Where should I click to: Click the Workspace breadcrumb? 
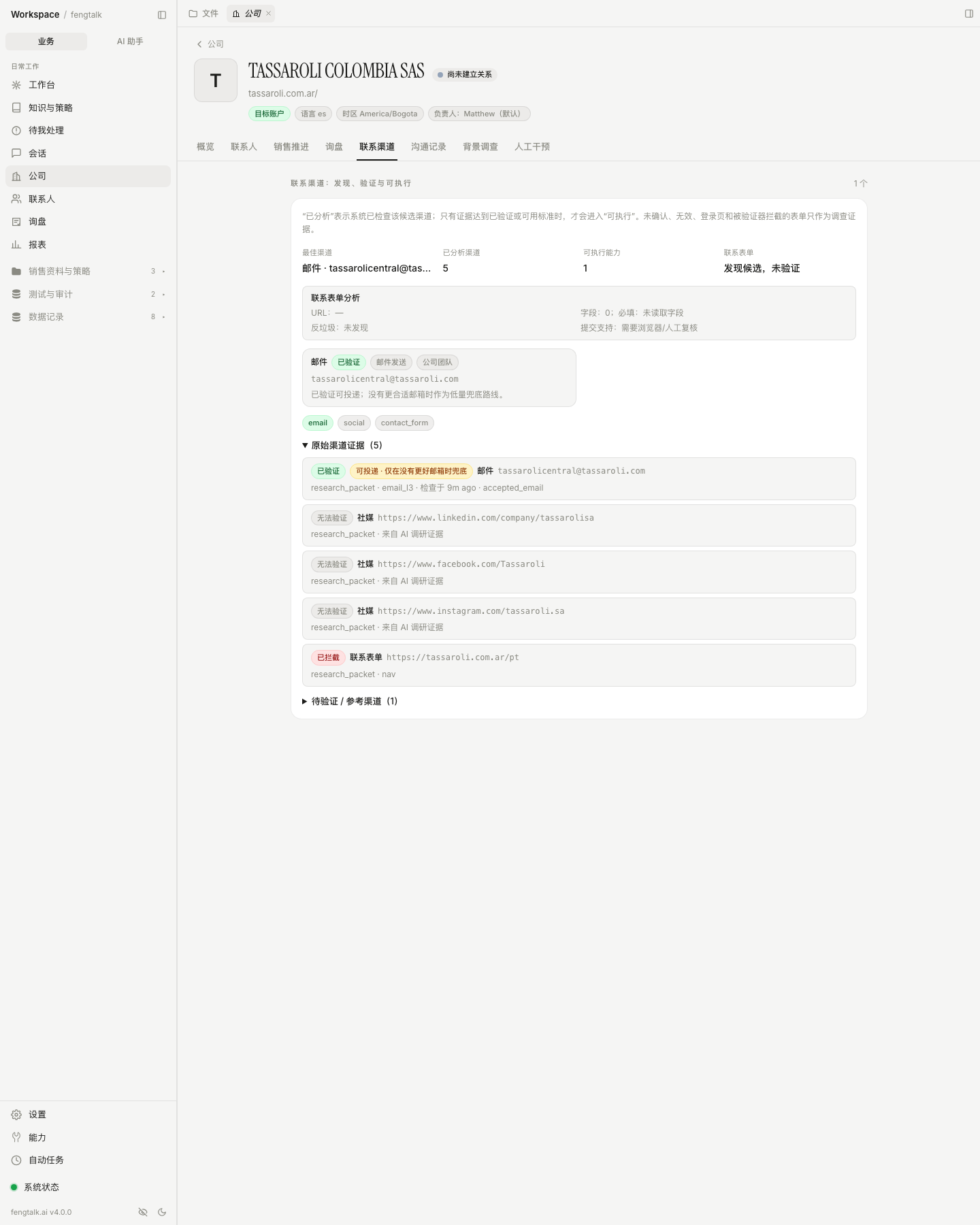pyautogui.click(x=35, y=15)
